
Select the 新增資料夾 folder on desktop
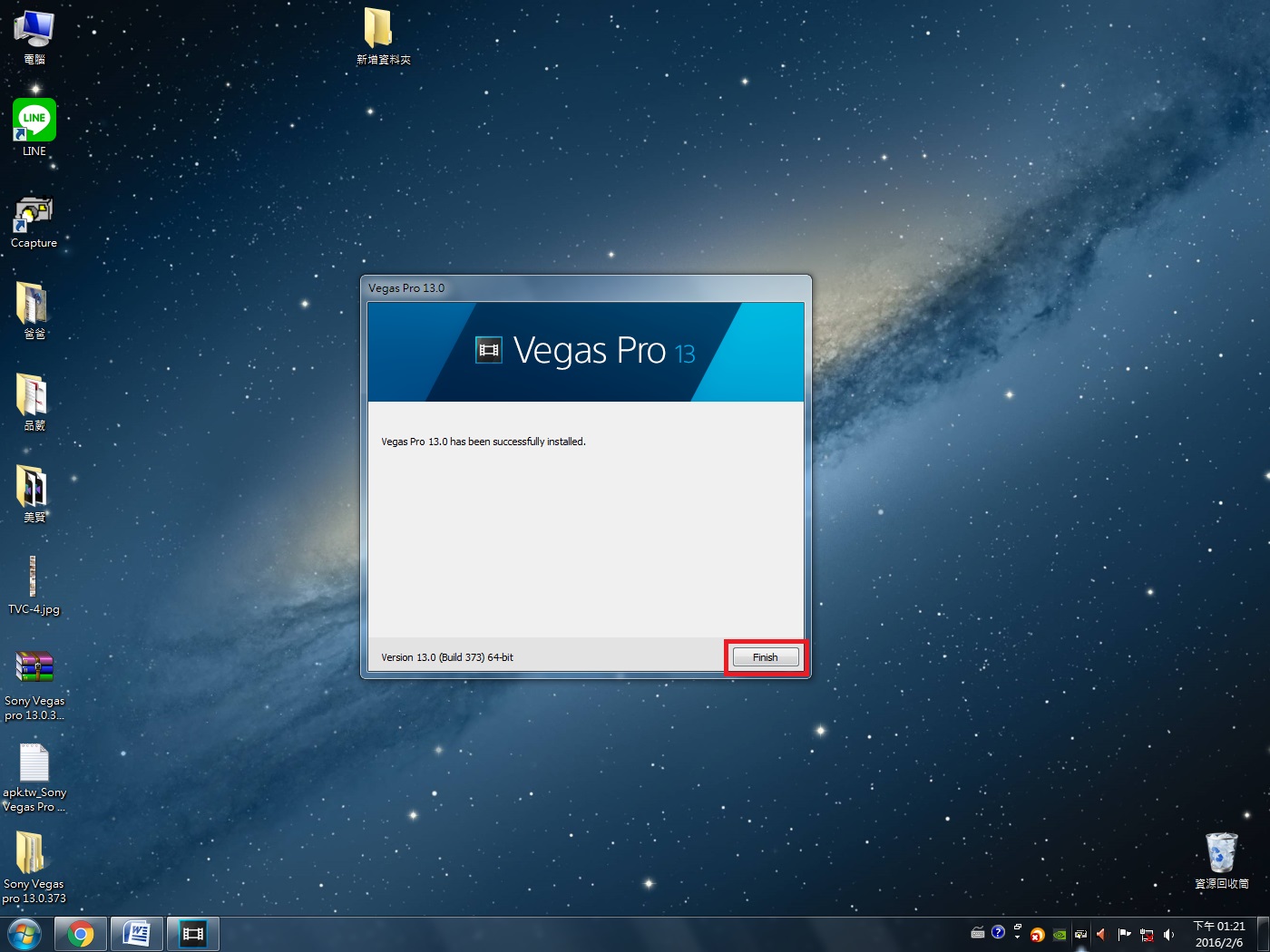tap(383, 36)
